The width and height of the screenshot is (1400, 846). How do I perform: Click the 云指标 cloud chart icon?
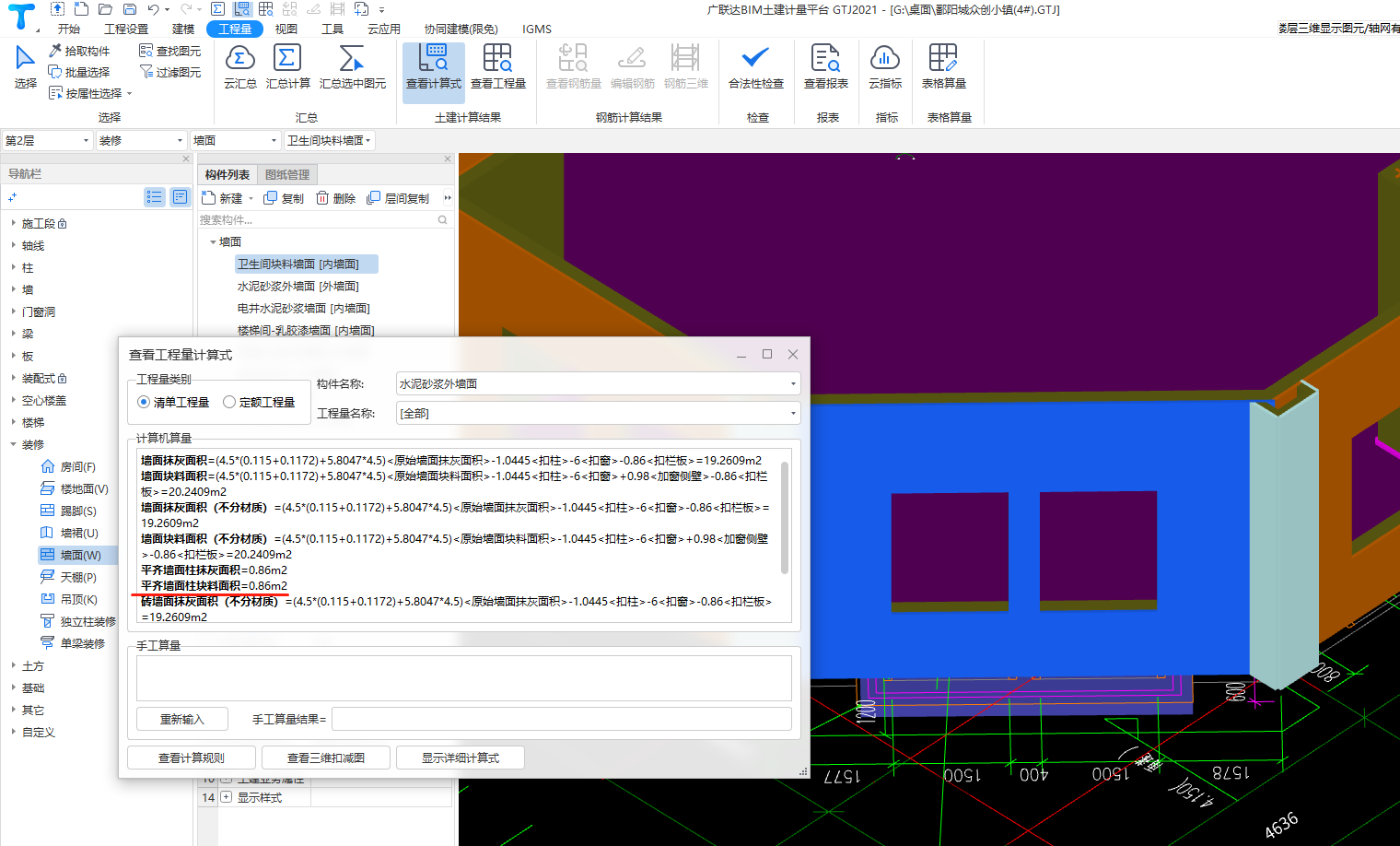[884, 58]
